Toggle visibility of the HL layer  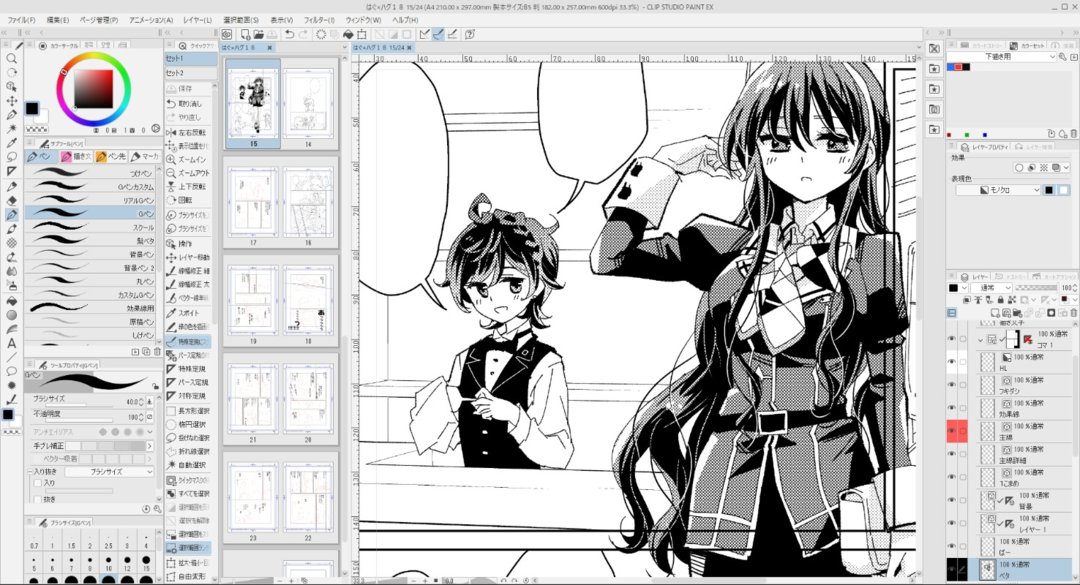952,362
